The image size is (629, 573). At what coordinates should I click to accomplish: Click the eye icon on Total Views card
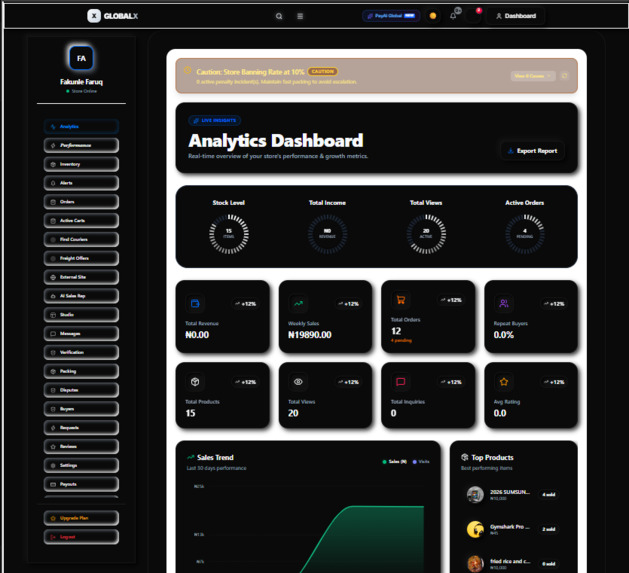click(x=298, y=382)
